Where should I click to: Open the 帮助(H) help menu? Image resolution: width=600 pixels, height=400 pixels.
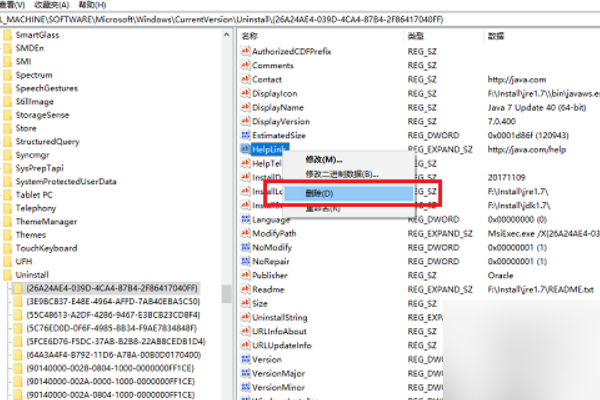(x=92, y=5)
